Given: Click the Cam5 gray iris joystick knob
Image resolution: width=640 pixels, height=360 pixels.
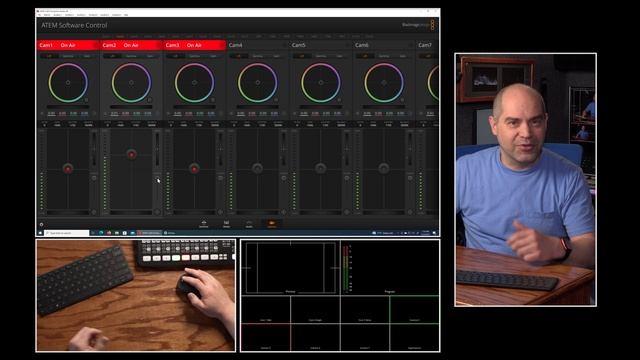Looking at the screenshot, I should (321, 168).
